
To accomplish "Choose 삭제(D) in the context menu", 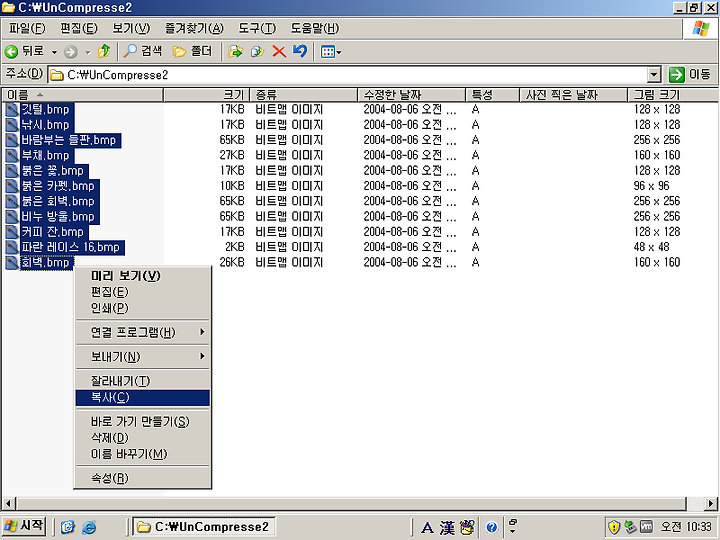I will tap(142, 438).
